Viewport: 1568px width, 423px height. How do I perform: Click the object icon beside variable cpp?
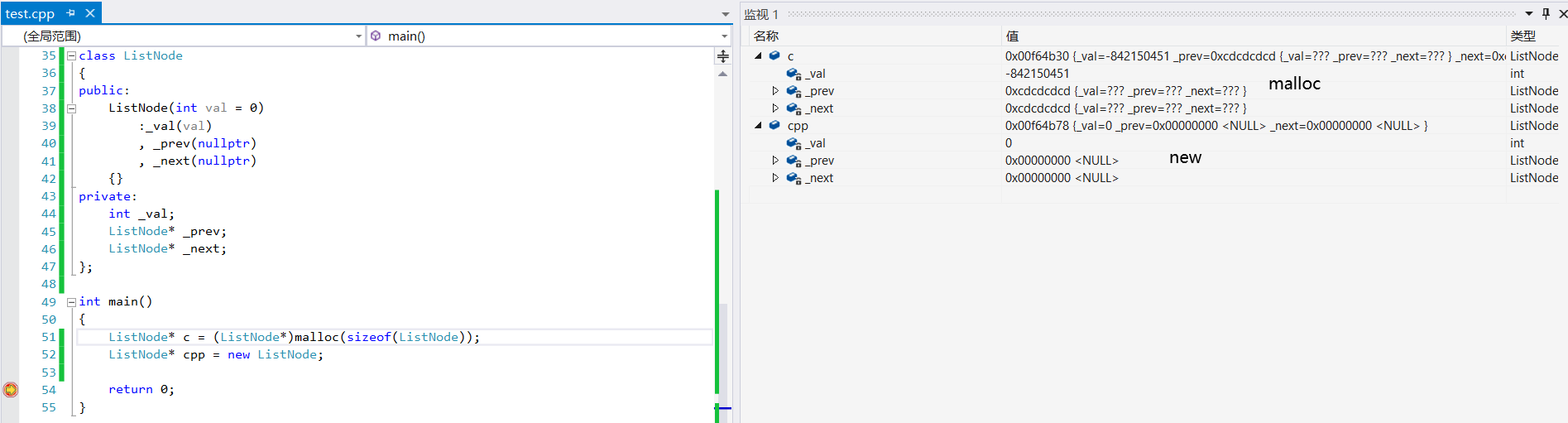(774, 125)
